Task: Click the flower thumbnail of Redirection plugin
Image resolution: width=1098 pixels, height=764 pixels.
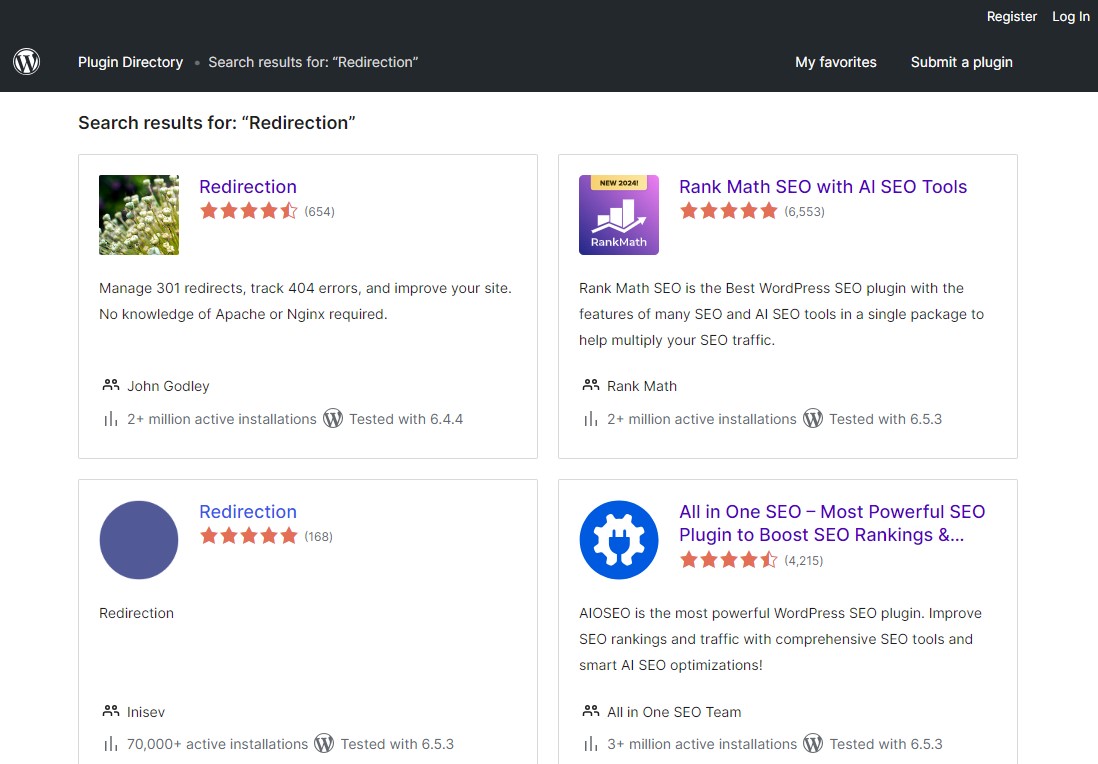Action: click(139, 215)
